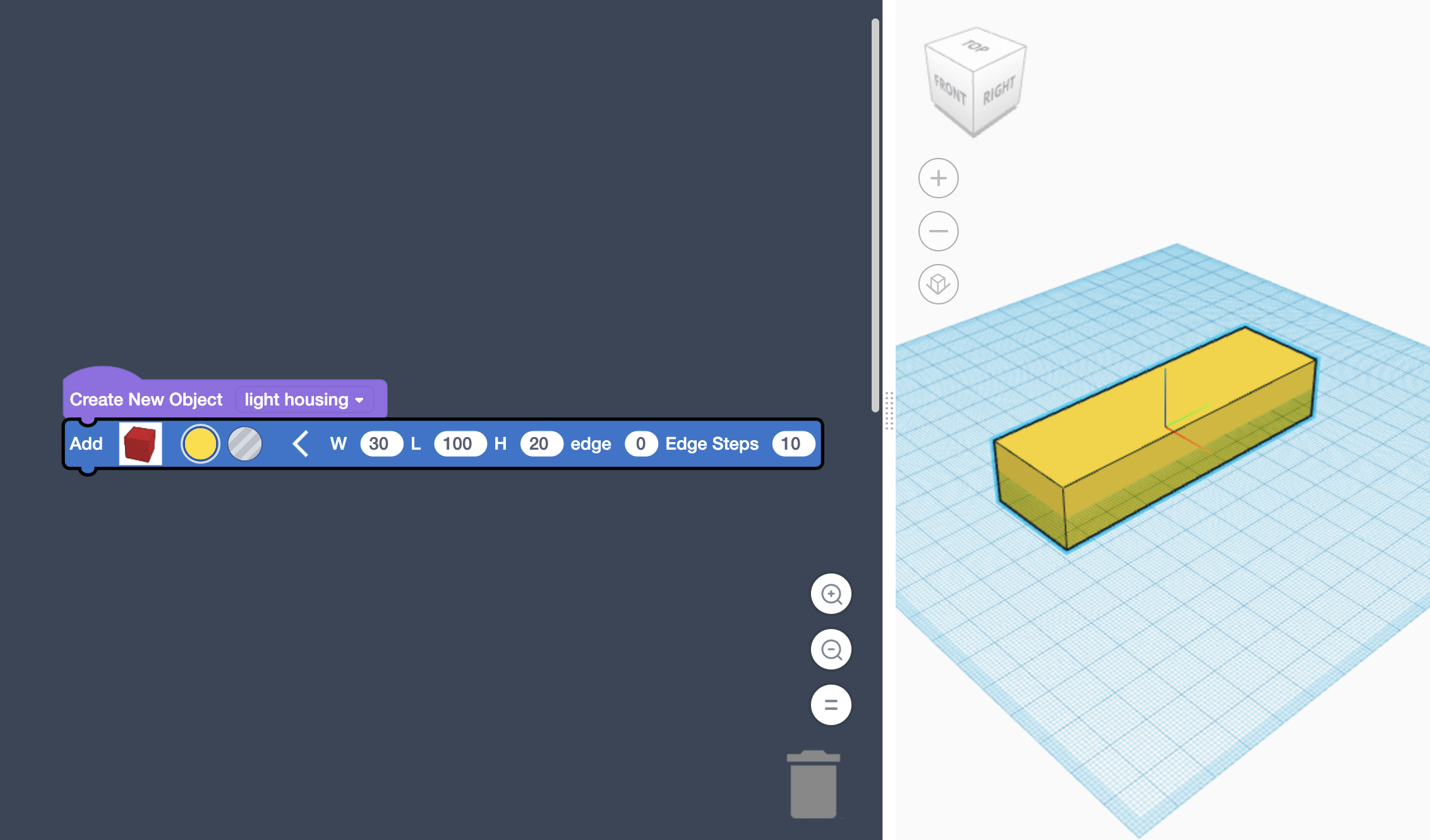The image size is (1430, 840).
Task: Open the yellow color swatch
Action: coord(200,443)
